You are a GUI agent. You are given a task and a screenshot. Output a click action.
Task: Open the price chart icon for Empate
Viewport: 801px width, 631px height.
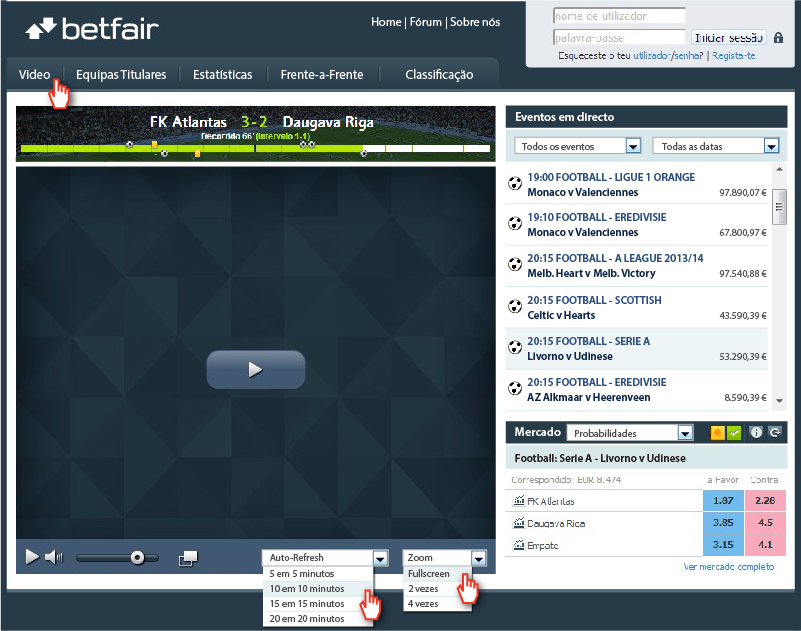point(519,545)
